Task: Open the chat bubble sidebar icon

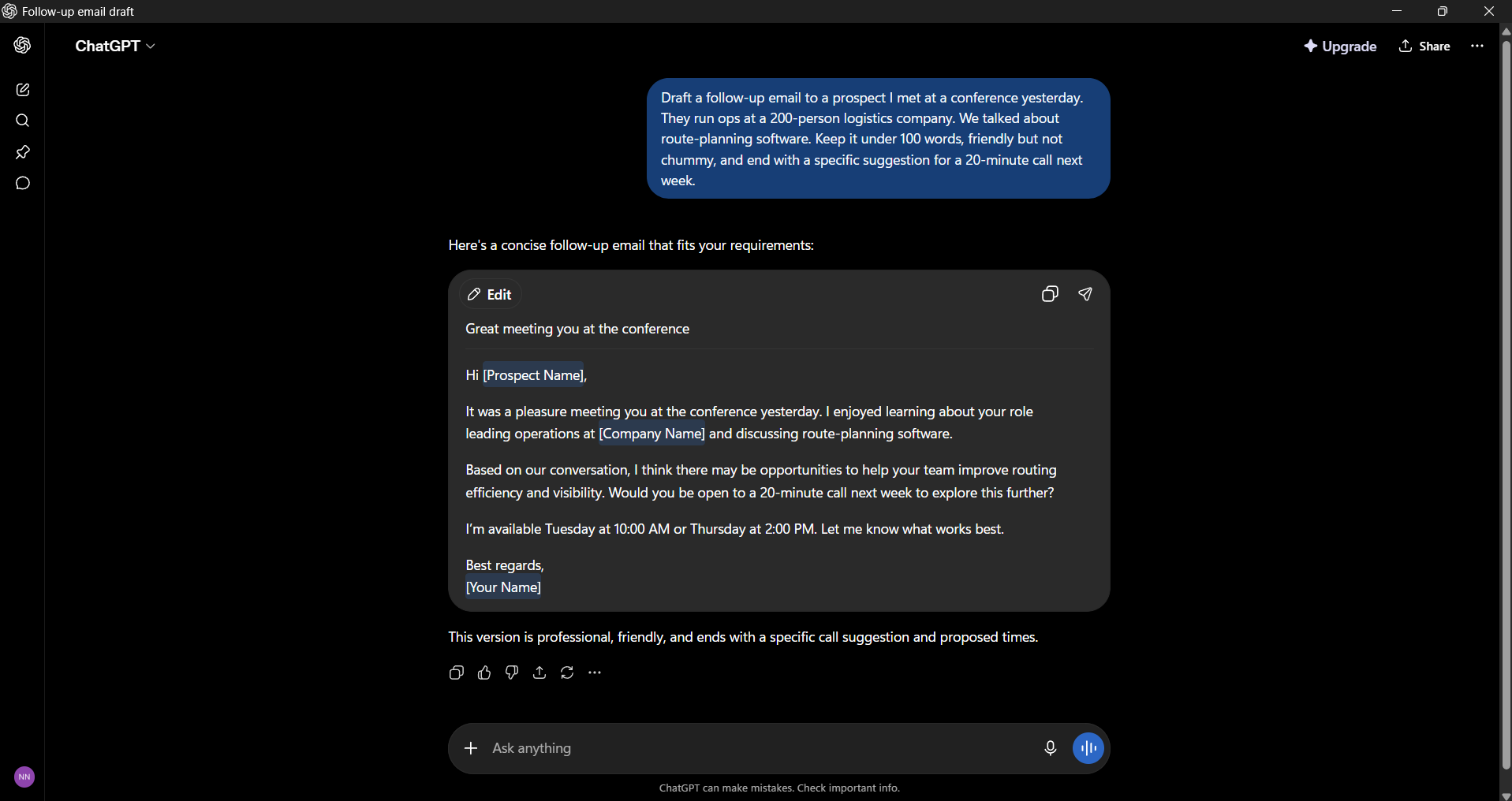Action: click(23, 183)
